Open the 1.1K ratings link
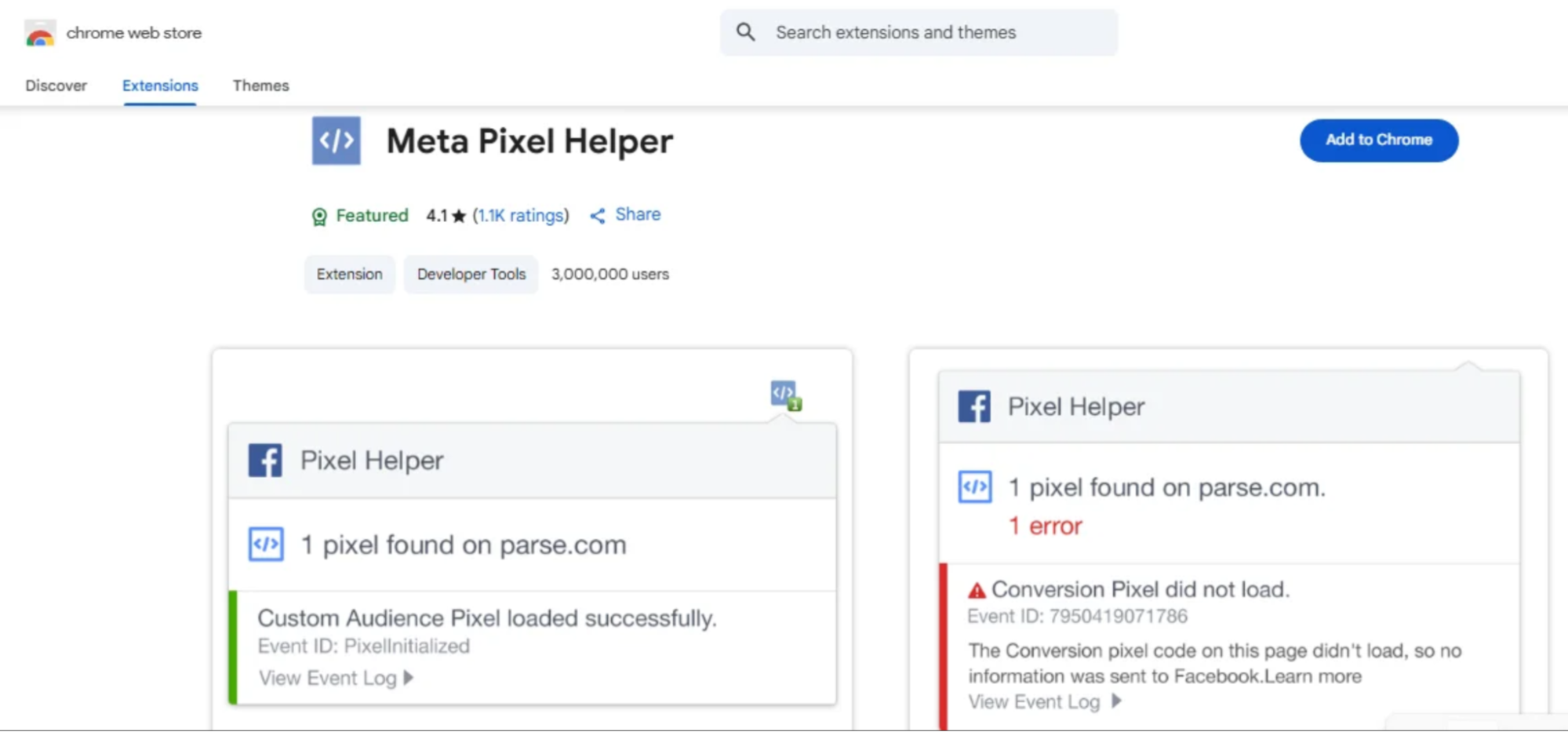 pos(521,216)
